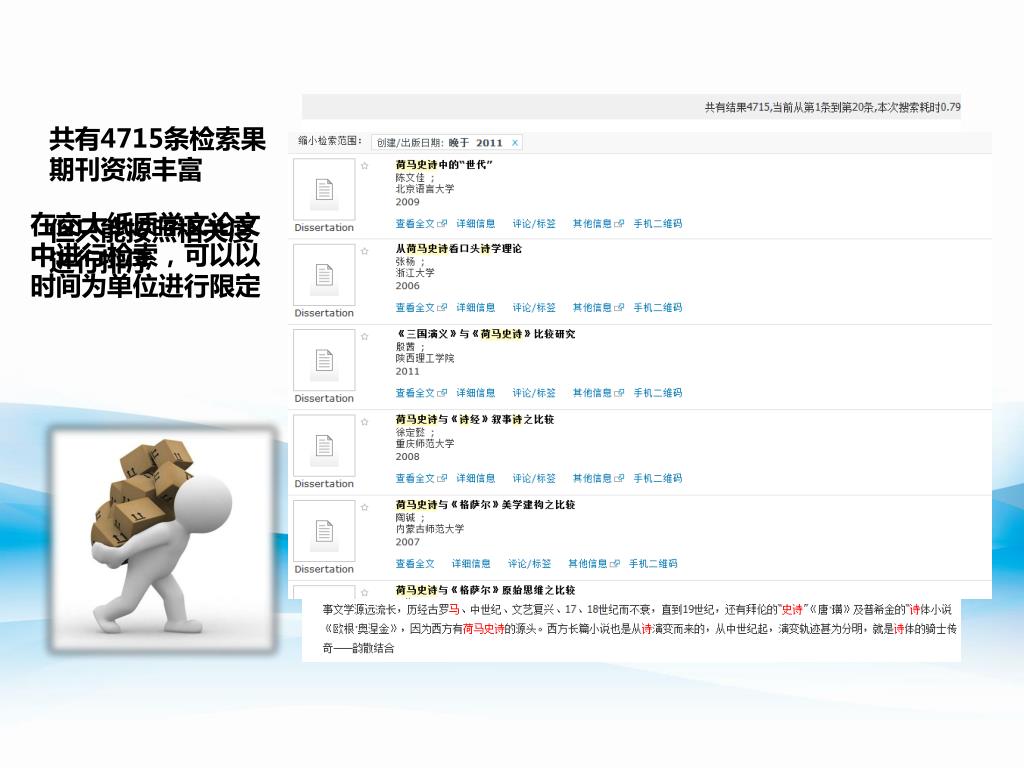Open 详细信息 tab for 重庆师范大学 result

[x=475, y=479]
